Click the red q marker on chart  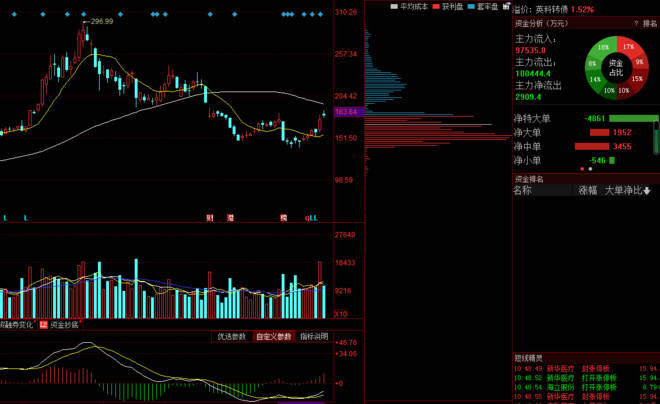[x=307, y=218]
